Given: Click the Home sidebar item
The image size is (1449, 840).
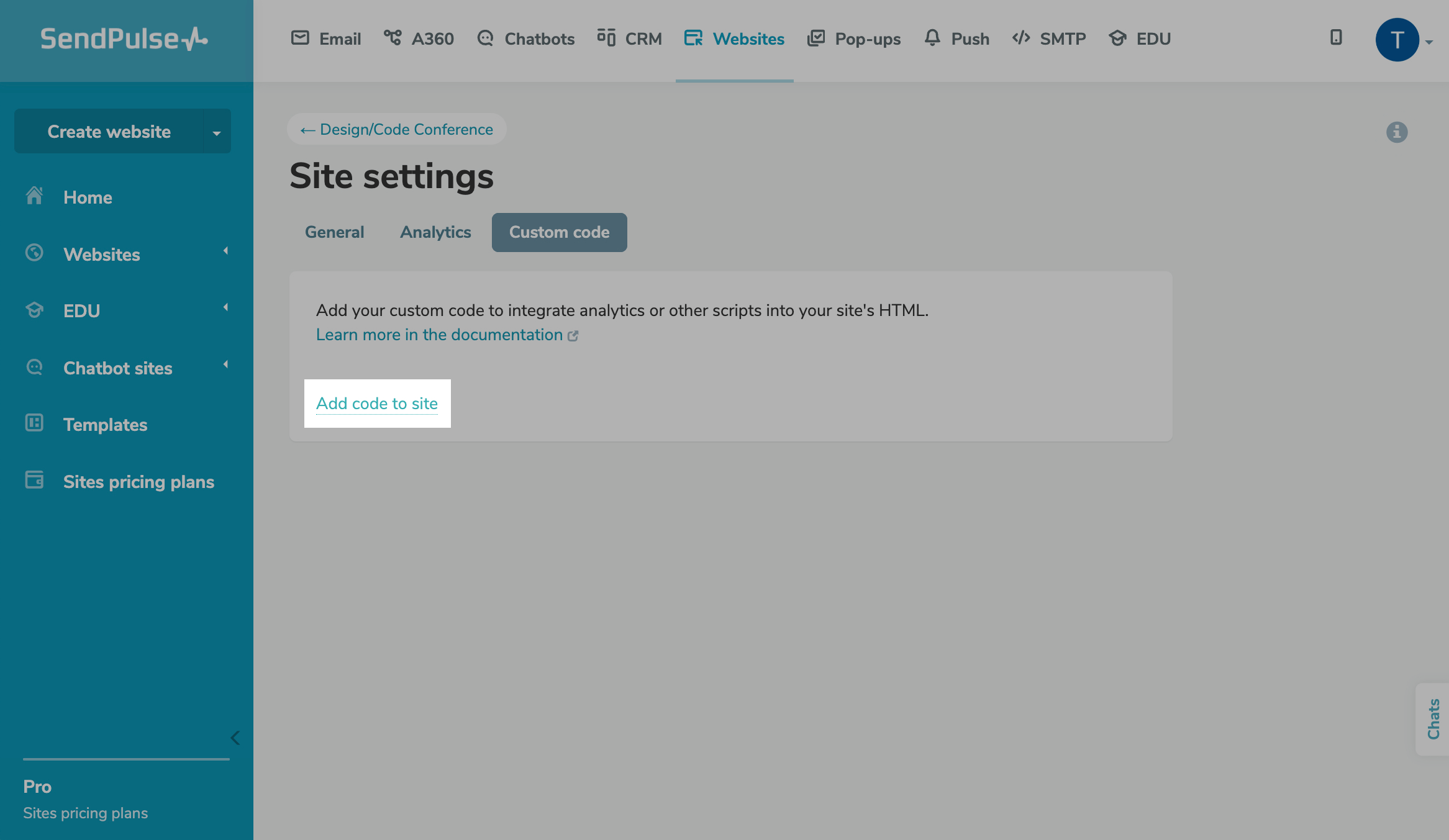Looking at the screenshot, I should coord(88,197).
